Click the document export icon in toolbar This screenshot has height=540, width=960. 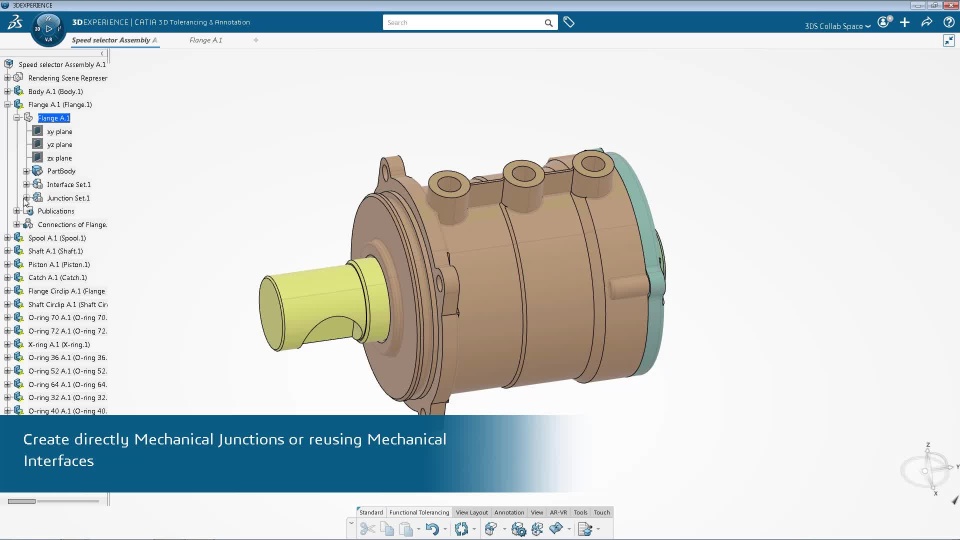[585, 528]
